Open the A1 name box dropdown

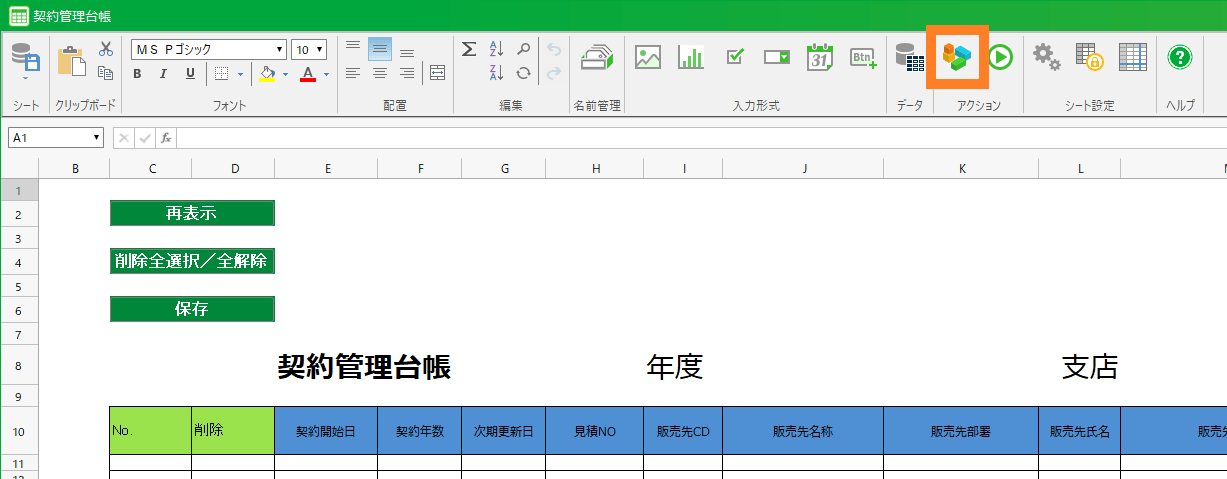(96, 138)
